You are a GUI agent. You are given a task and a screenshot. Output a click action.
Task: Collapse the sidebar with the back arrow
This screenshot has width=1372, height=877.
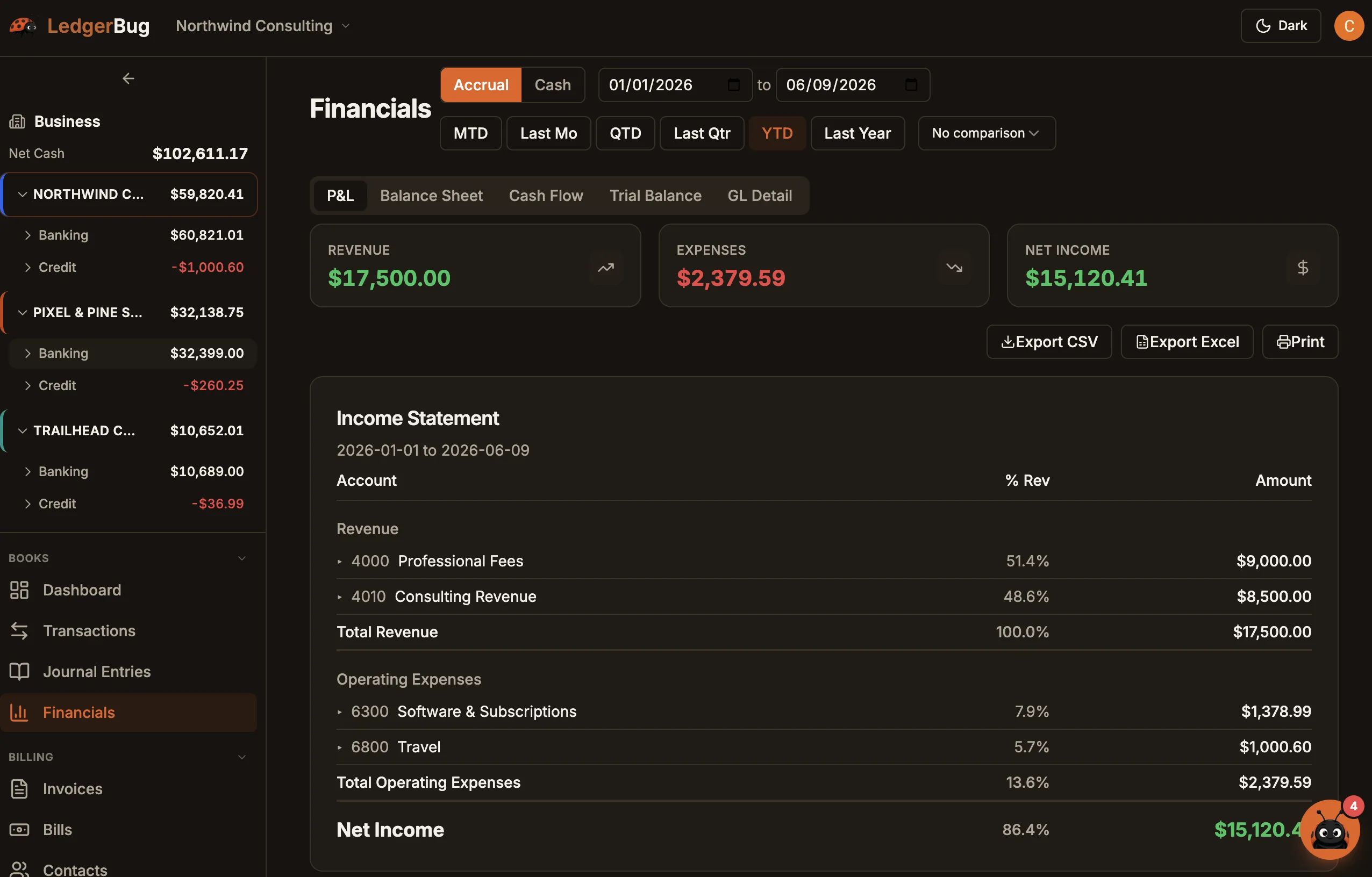coord(128,78)
